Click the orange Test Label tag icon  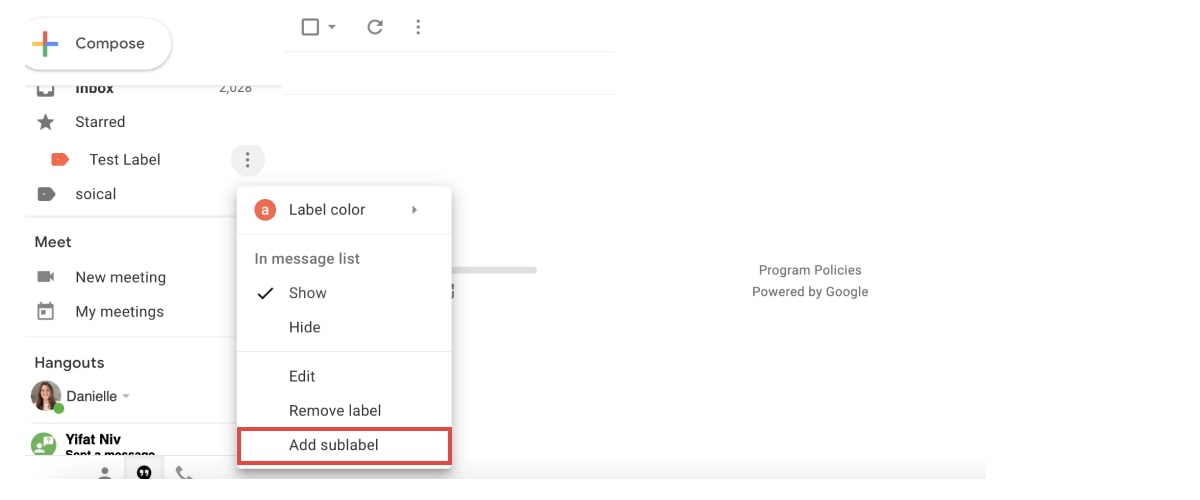point(60,159)
